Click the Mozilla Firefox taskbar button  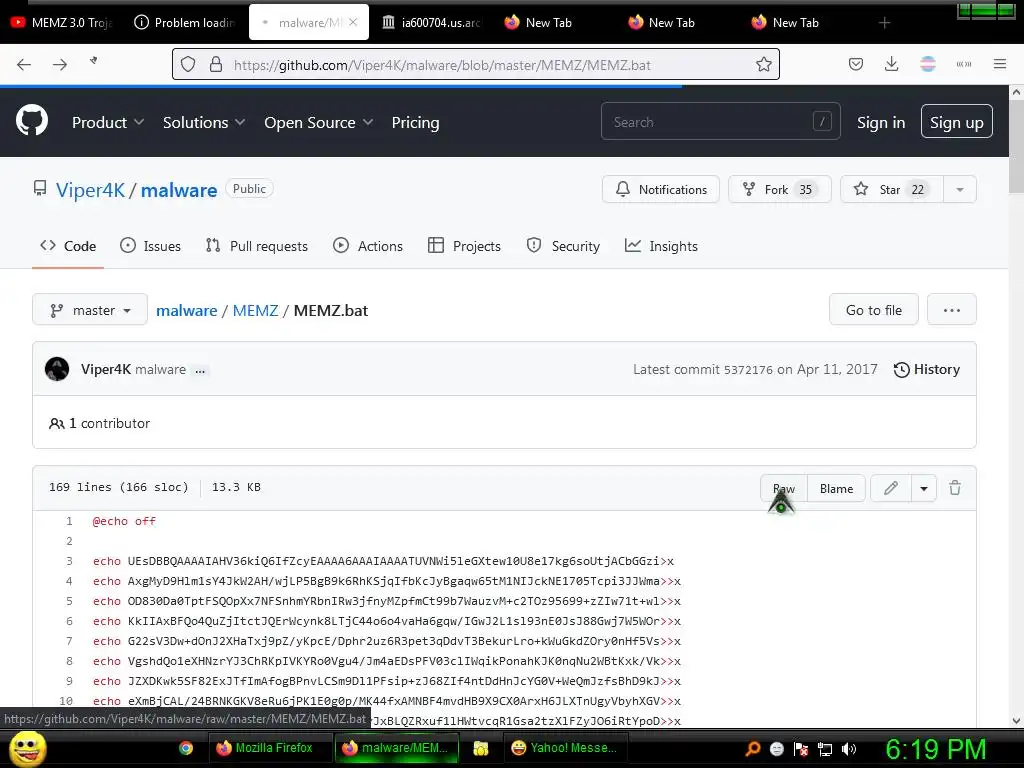pyautogui.click(x=270, y=748)
